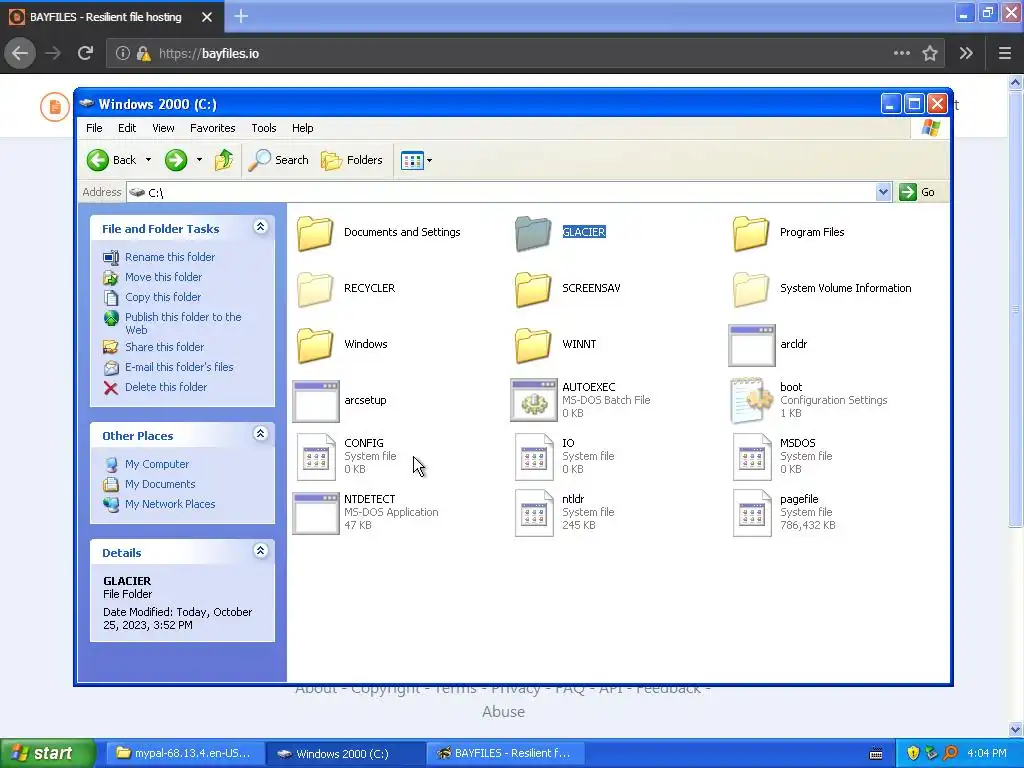The height and width of the screenshot is (768, 1024).
Task: Select the NTDETECT application icon
Action: (316, 513)
